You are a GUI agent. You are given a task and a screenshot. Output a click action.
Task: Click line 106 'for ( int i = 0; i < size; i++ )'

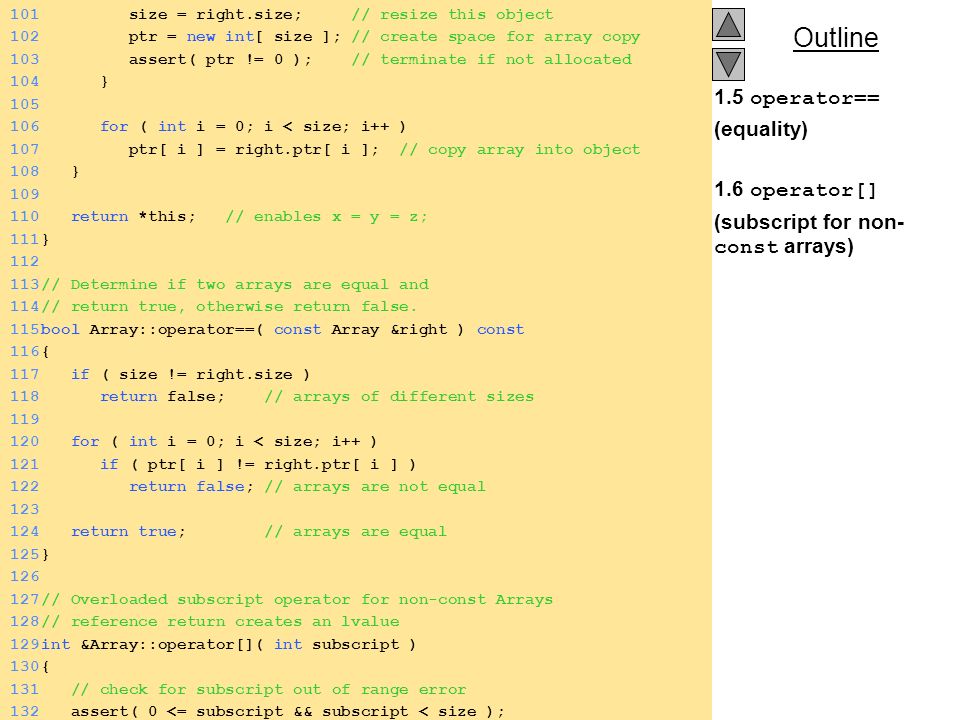coord(253,127)
